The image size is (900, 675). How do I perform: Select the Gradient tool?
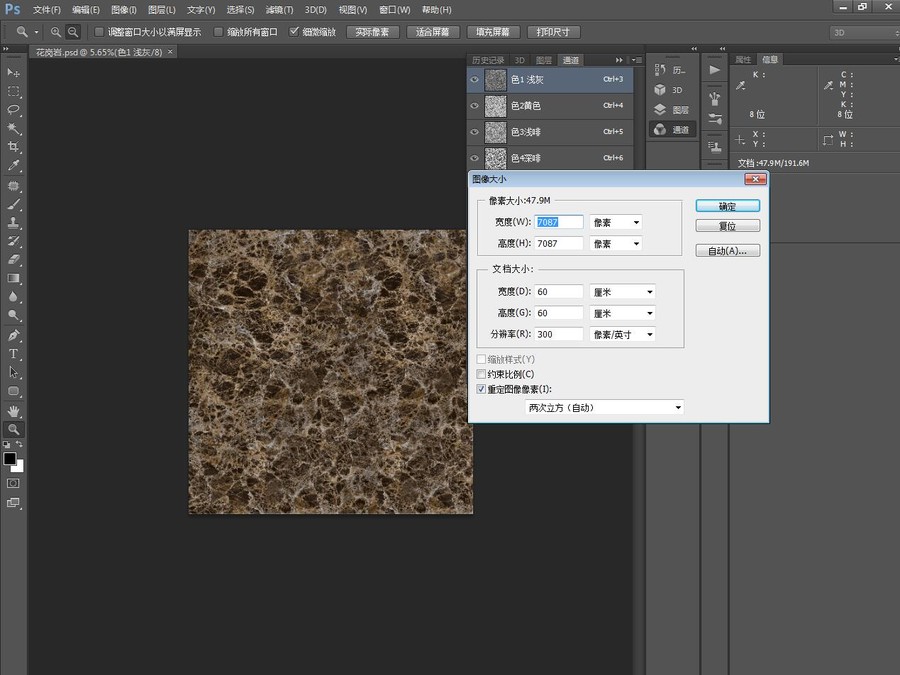coord(13,278)
